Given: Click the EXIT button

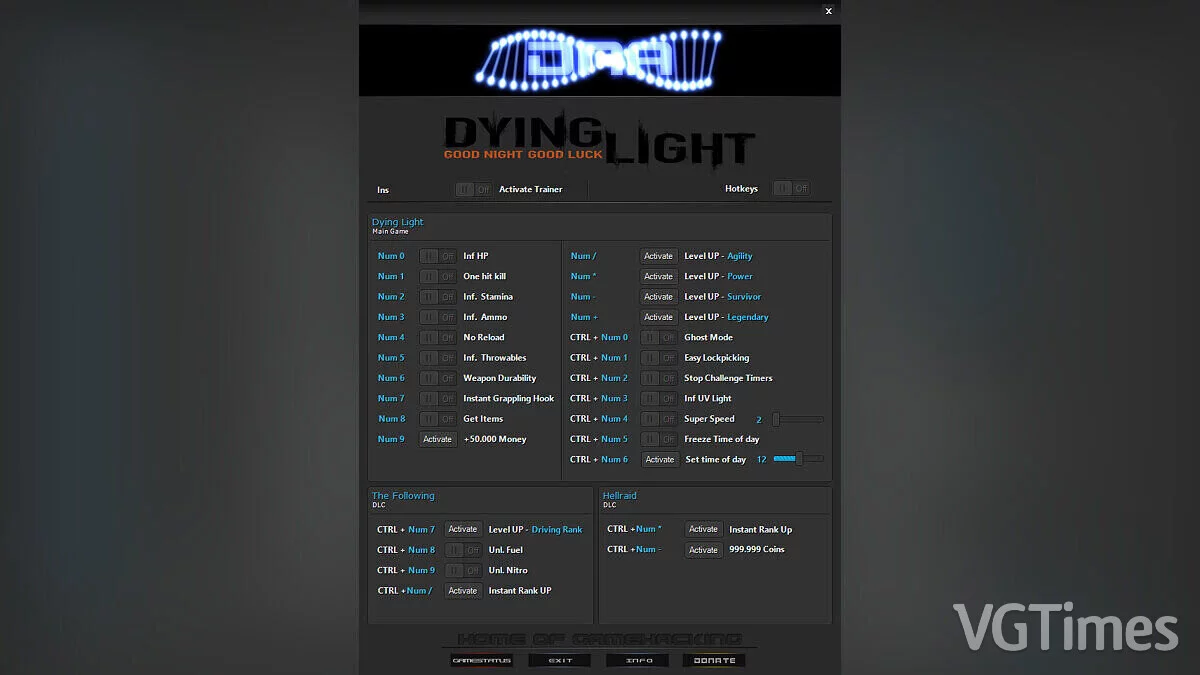Looking at the screenshot, I should click(x=559, y=659).
